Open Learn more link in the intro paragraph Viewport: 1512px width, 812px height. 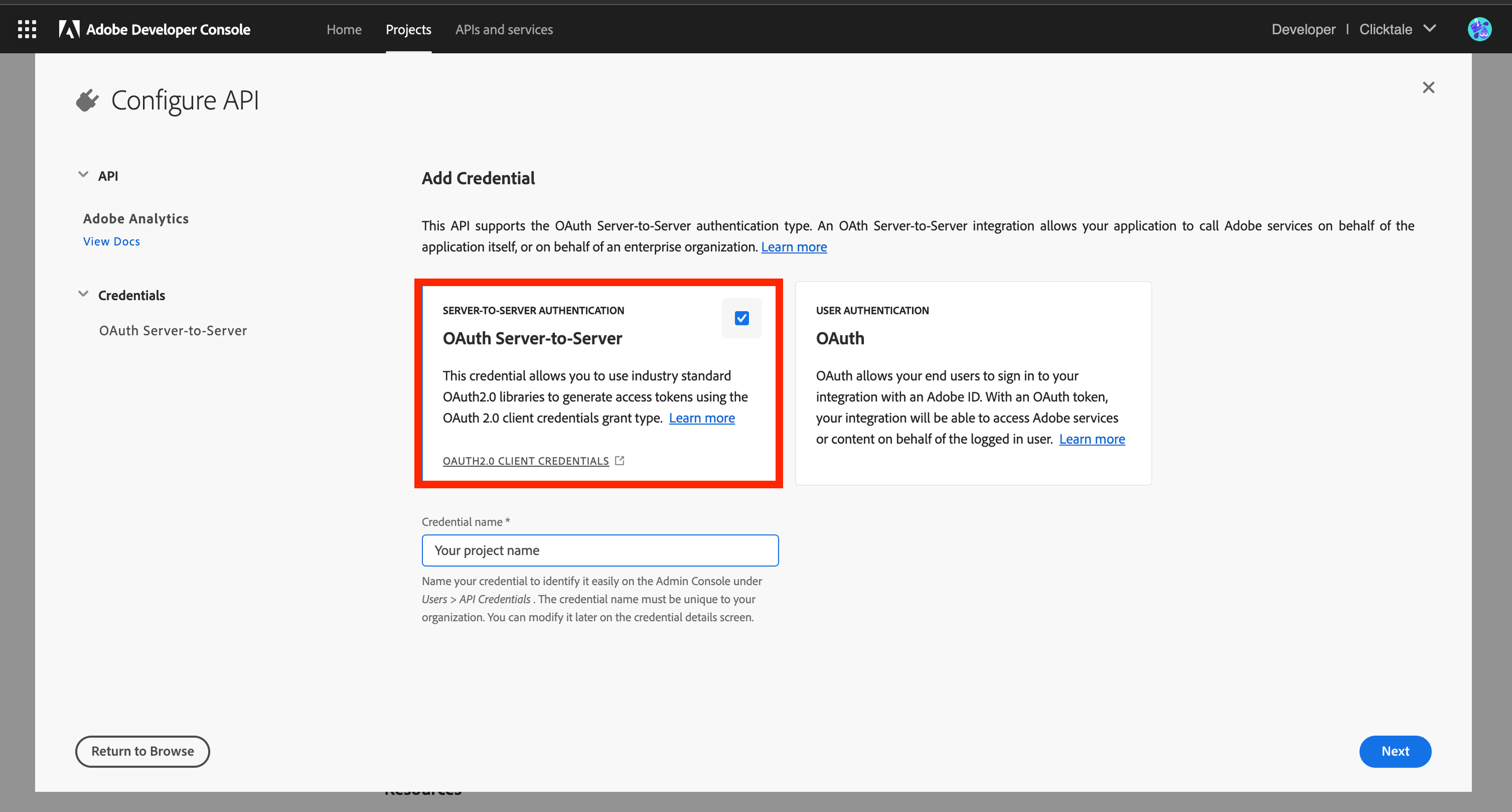[794, 247]
